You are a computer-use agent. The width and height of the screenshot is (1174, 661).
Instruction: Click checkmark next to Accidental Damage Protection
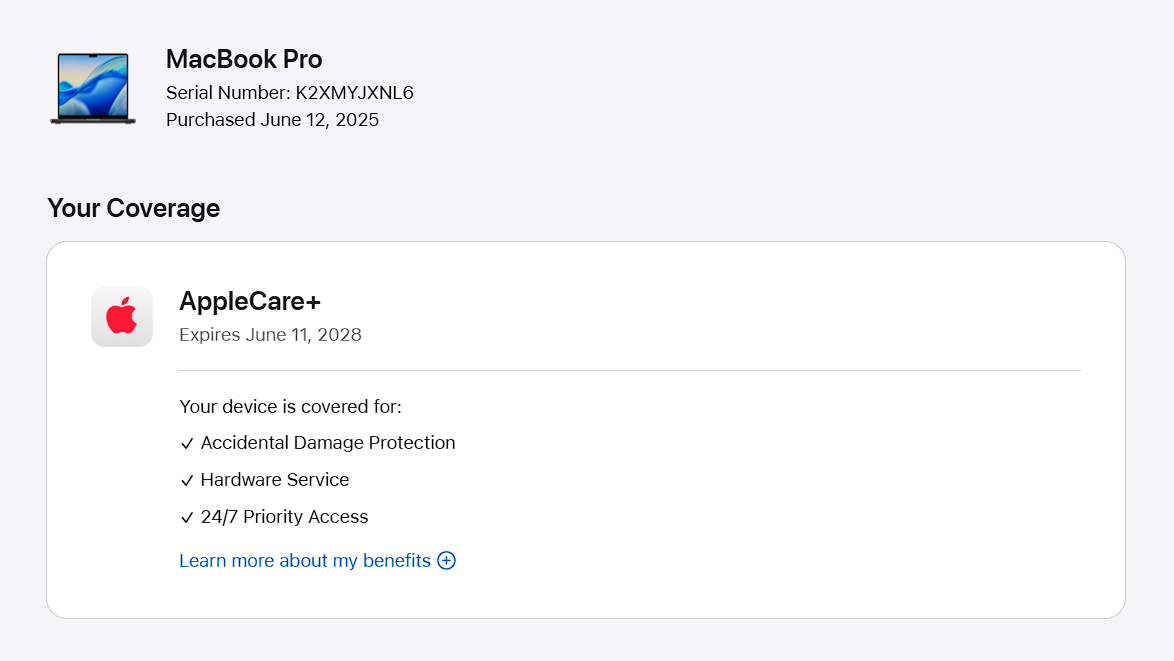tap(187, 444)
